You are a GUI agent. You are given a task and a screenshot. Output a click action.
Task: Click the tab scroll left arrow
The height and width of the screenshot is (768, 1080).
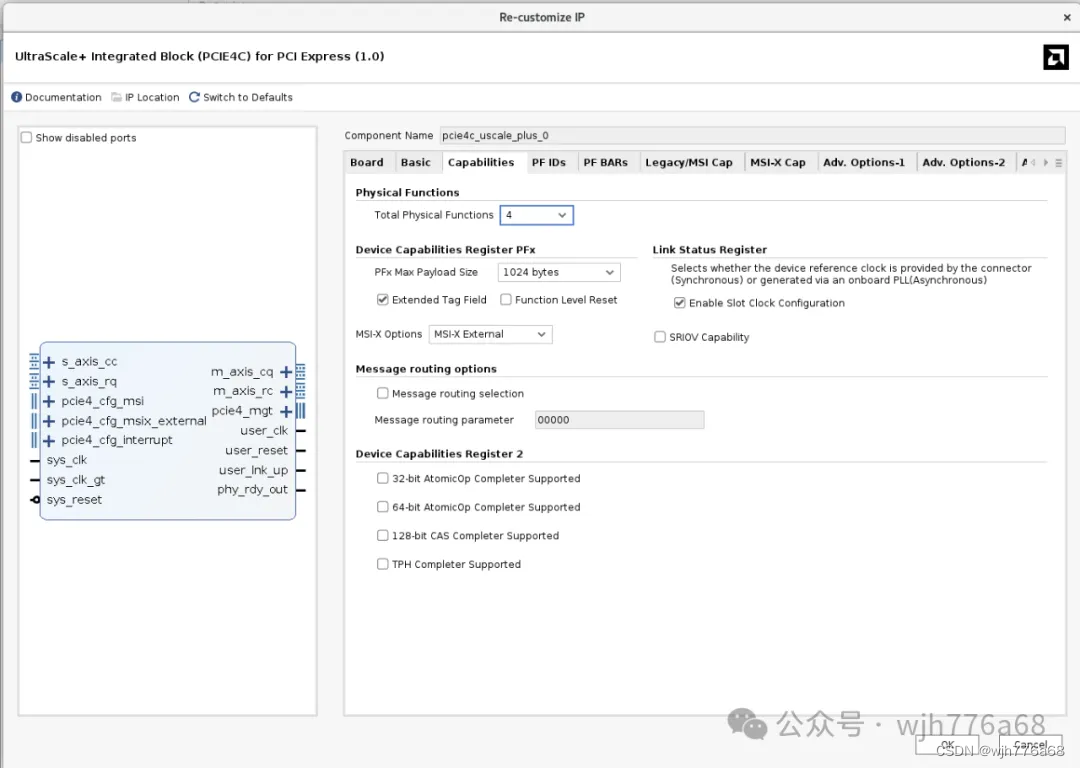click(1033, 163)
